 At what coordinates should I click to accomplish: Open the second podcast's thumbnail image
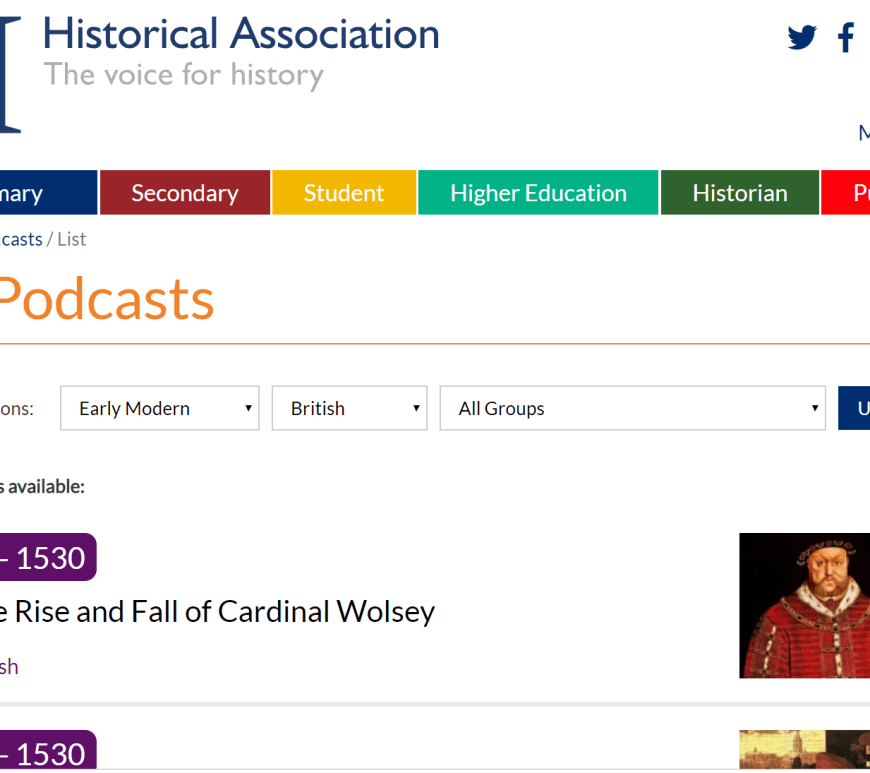click(x=804, y=749)
